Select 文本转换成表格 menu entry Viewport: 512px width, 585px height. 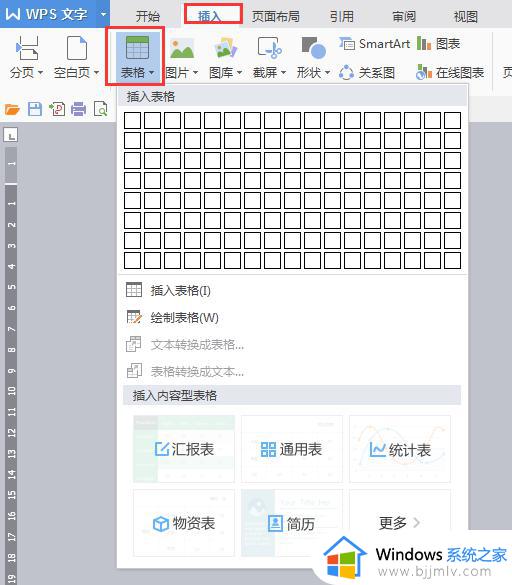(x=293, y=345)
